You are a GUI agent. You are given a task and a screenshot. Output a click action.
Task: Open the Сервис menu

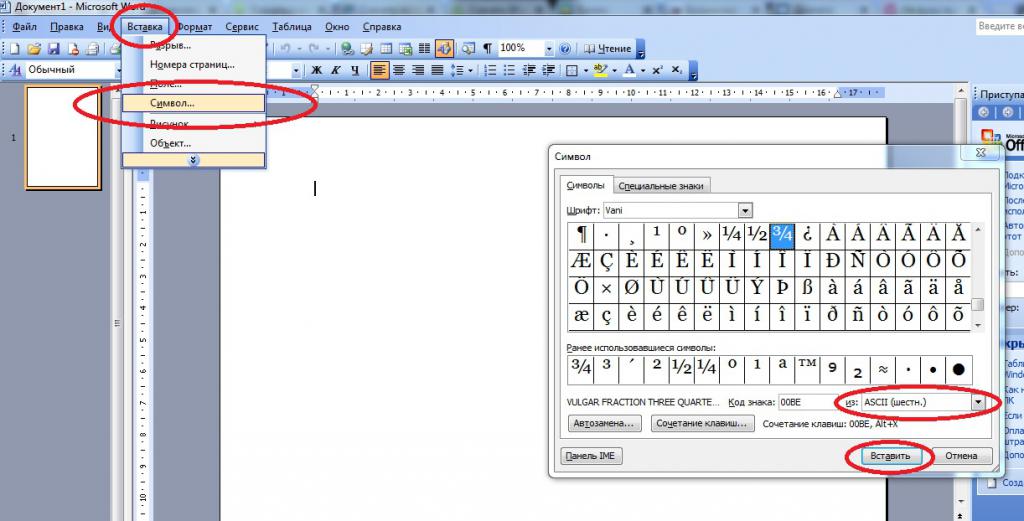[x=242, y=27]
